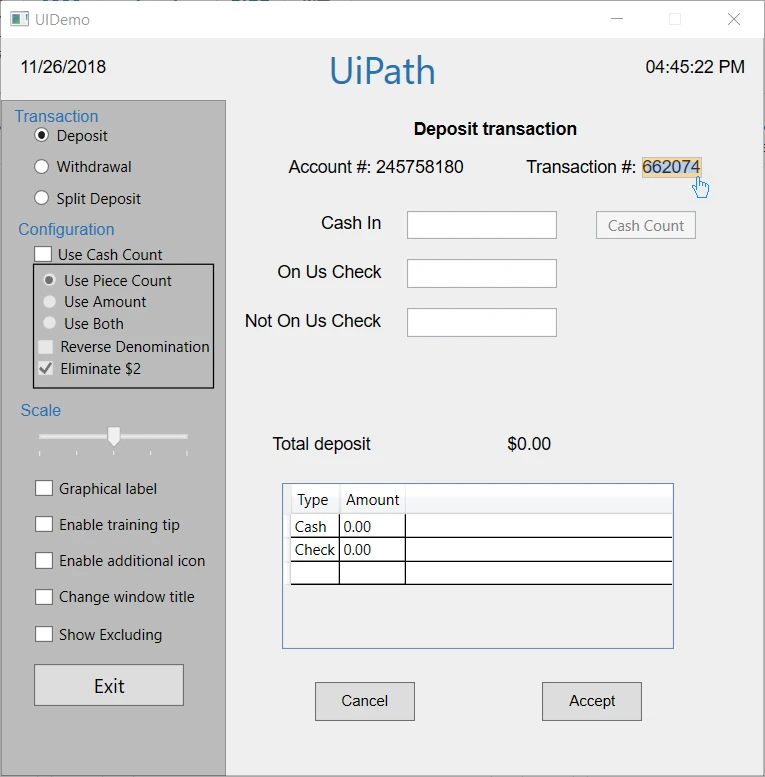This screenshot has height=777, width=765.
Task: Select the Deposit radio button
Action: 42,135
